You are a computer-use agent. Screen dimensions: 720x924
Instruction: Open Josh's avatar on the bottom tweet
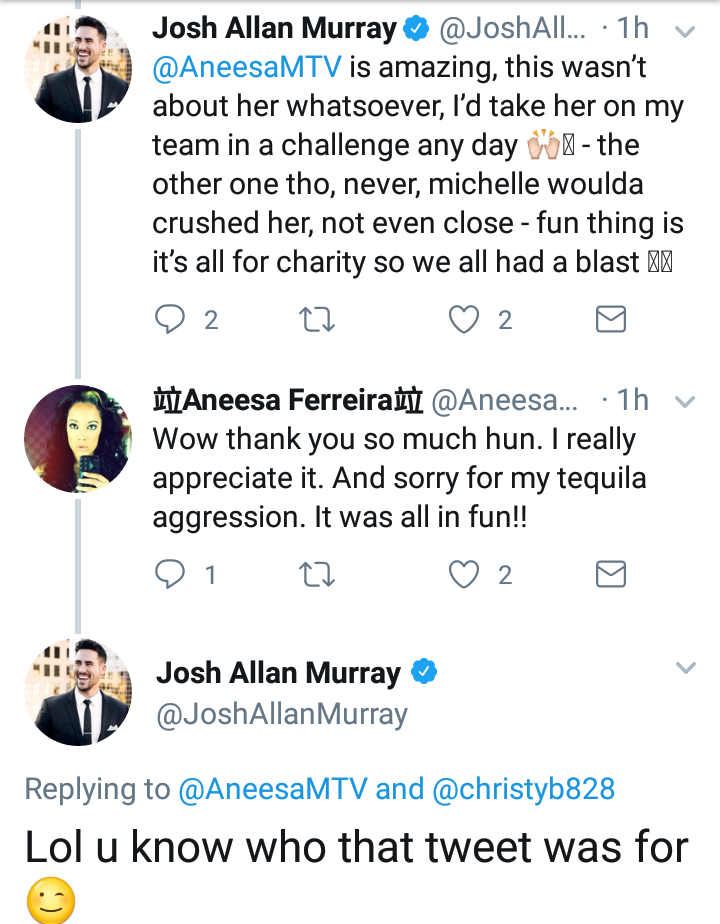[78, 692]
